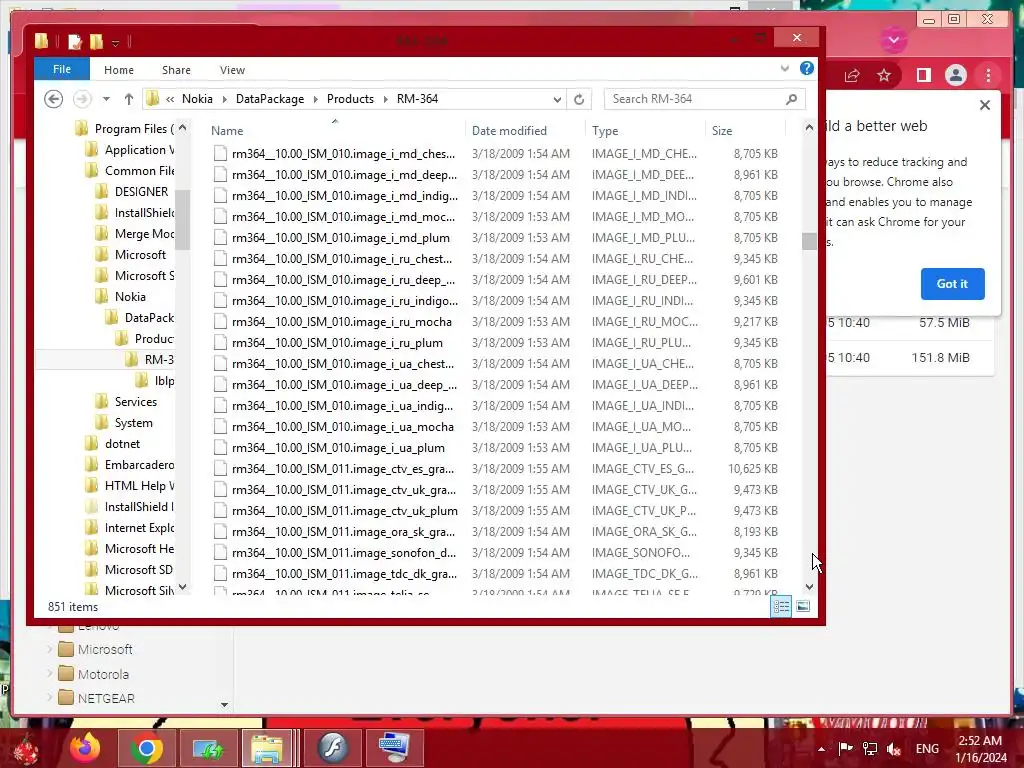Go up one folder level arrow
Screen dimensions: 1024x768
coord(129,99)
